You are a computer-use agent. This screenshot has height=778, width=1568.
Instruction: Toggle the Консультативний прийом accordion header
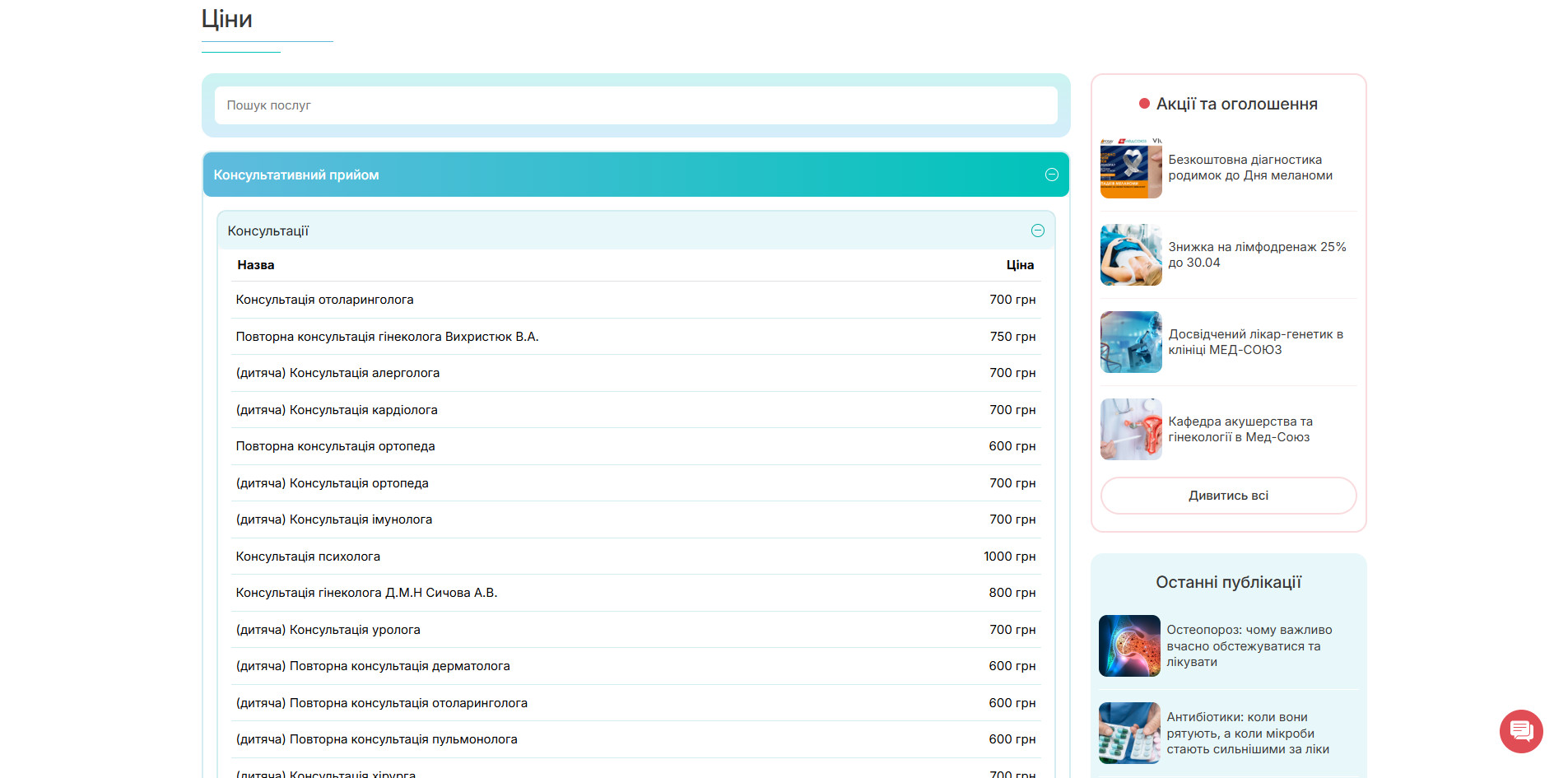[635, 175]
